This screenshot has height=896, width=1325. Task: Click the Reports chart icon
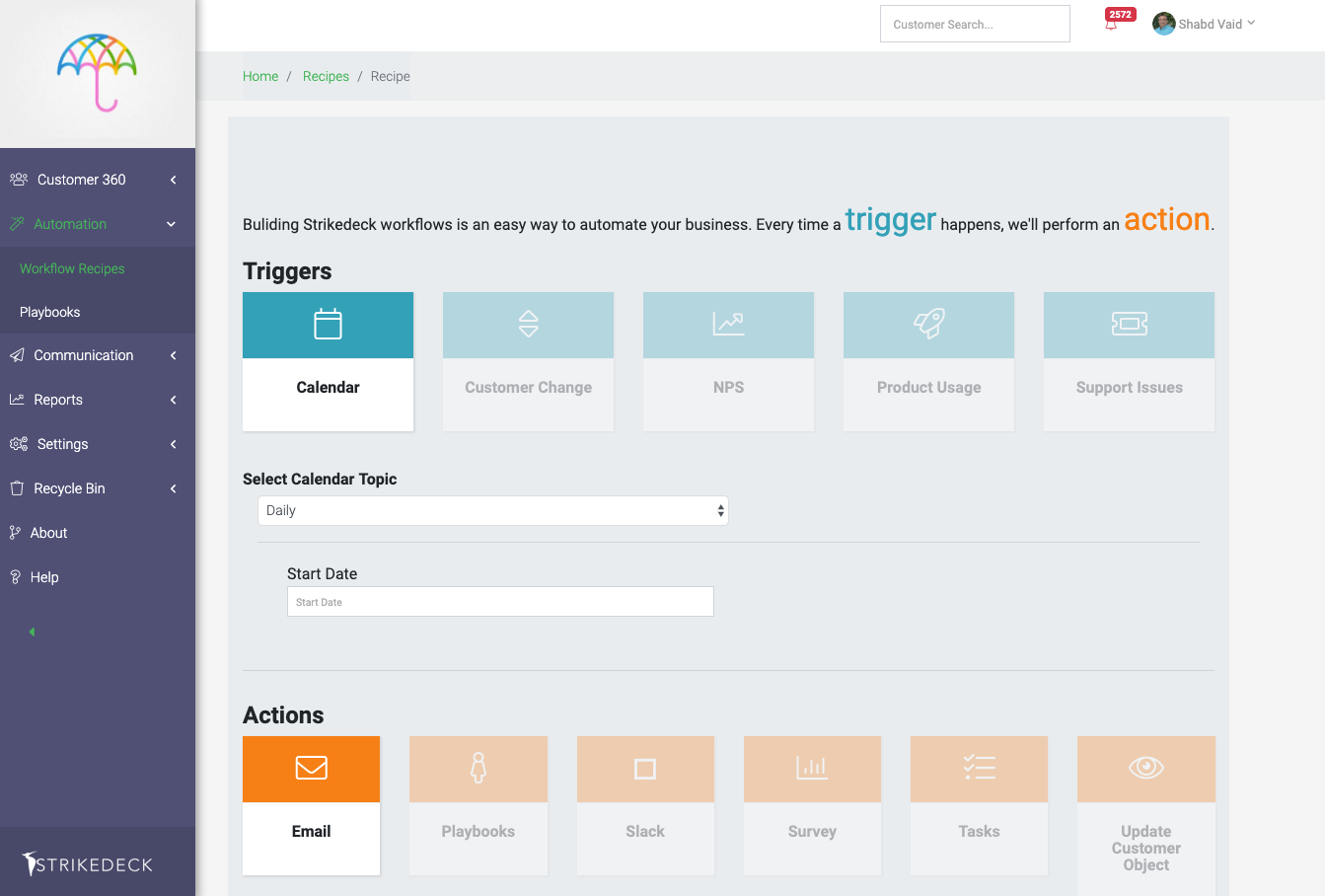click(x=17, y=400)
